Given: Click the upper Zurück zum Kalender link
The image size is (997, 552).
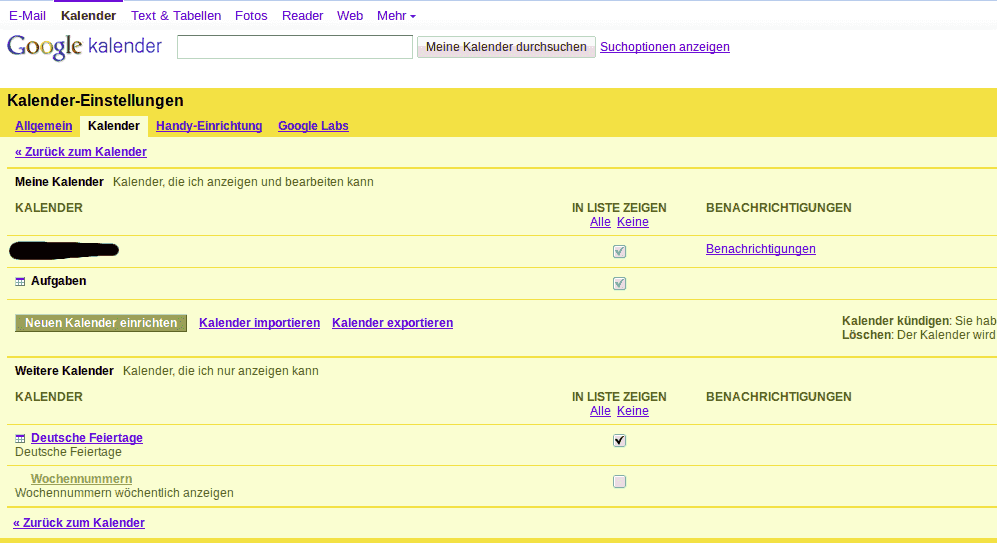Looking at the screenshot, I should tap(81, 152).
